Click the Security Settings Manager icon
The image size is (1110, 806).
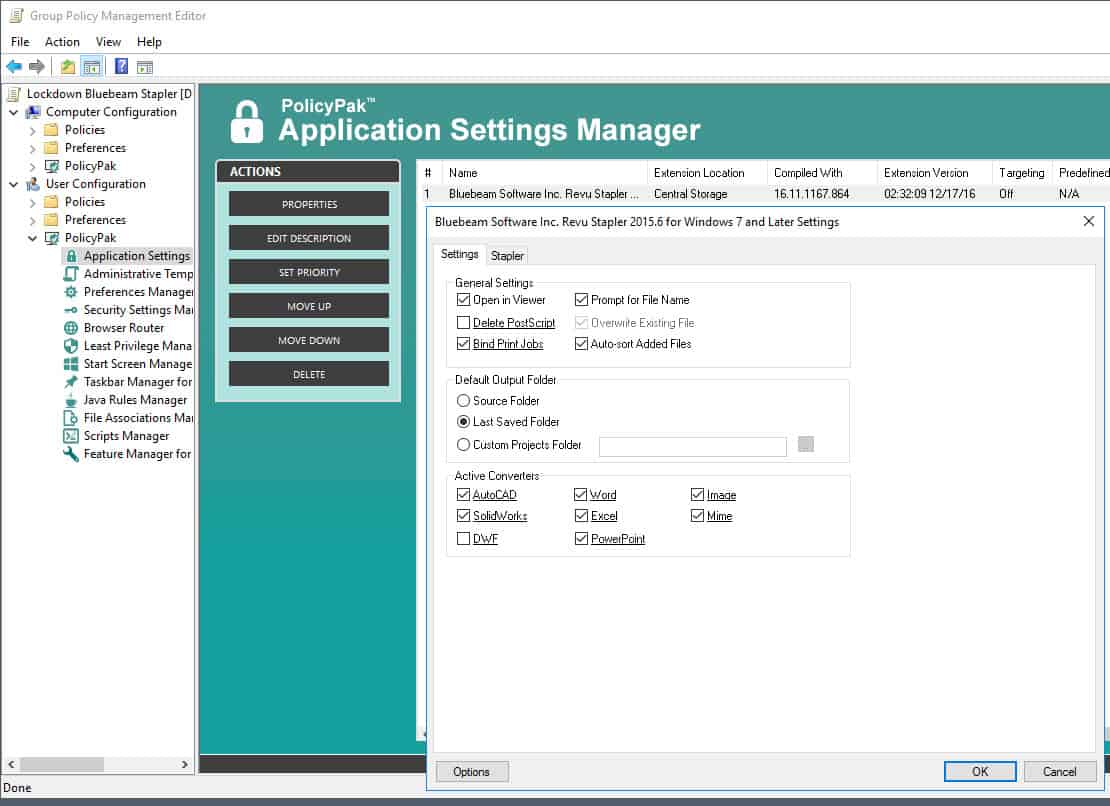71,310
